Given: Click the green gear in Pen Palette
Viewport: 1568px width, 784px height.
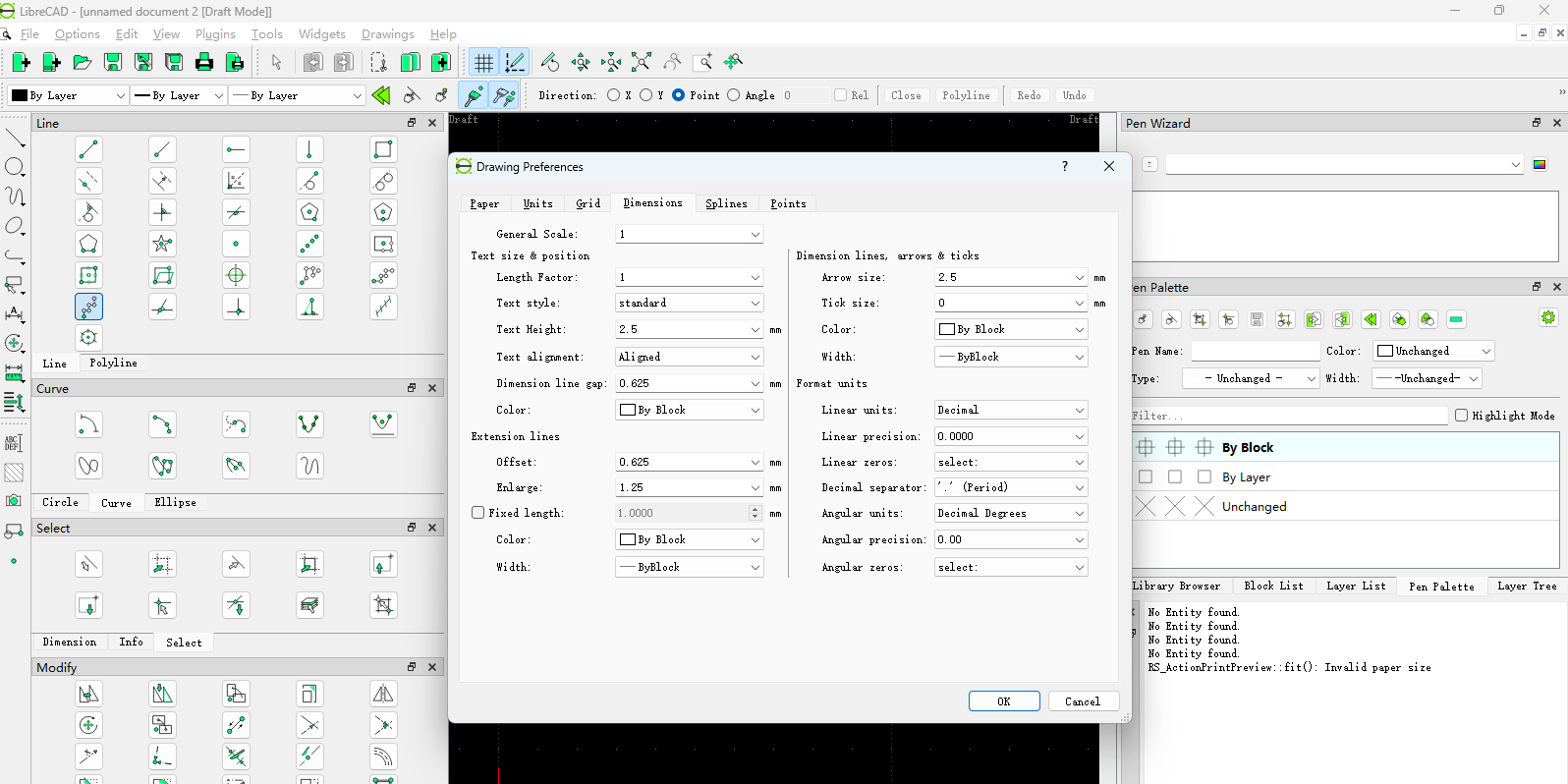Looking at the screenshot, I should click(x=1548, y=317).
